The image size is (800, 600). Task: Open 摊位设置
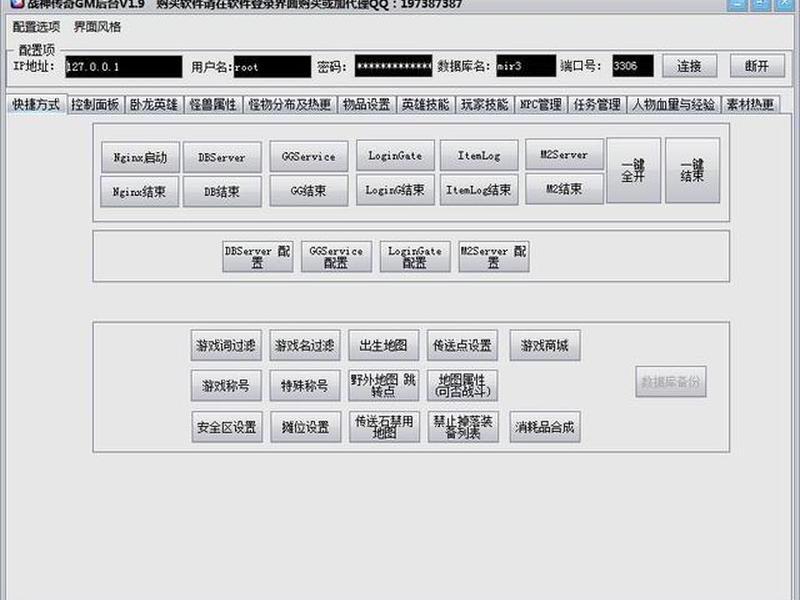306,427
